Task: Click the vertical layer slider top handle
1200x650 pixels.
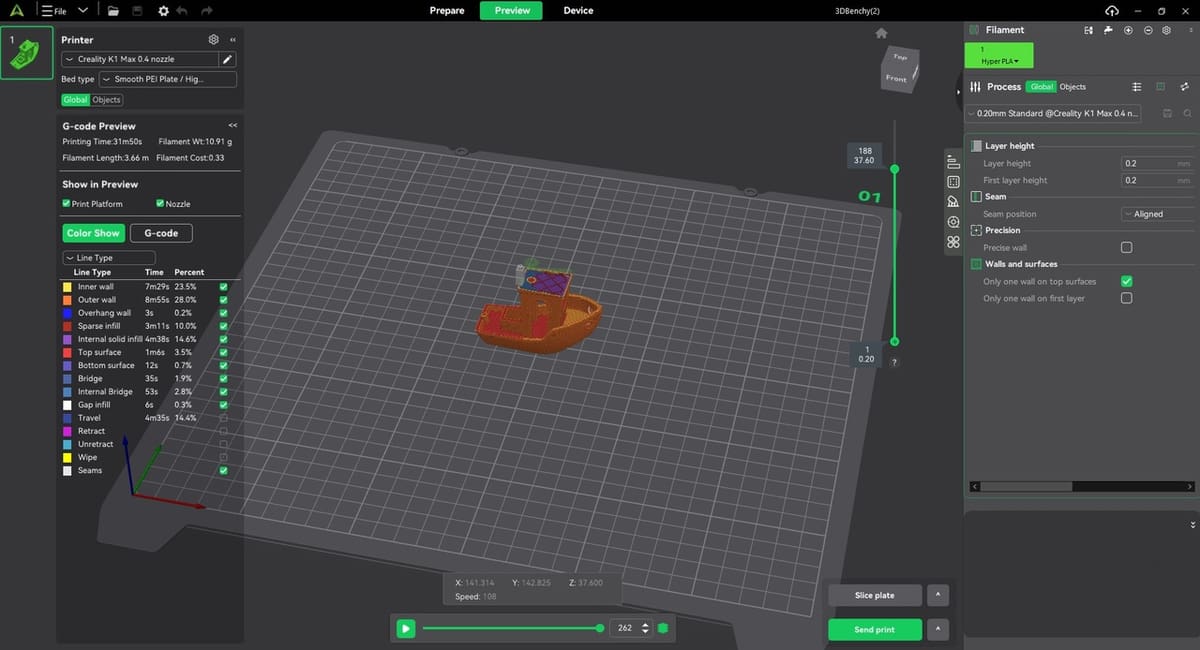Action: point(894,169)
